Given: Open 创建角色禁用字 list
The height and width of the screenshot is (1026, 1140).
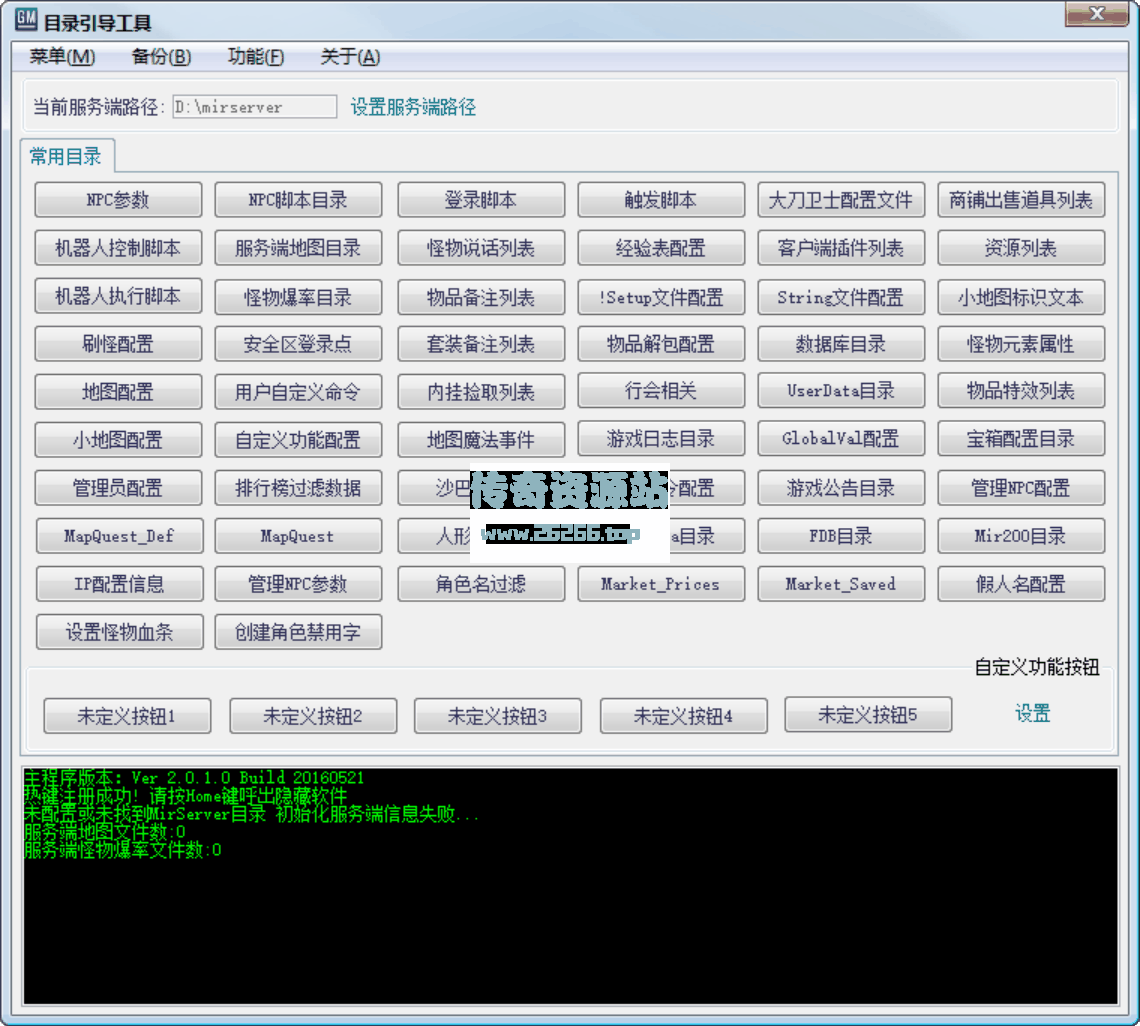Looking at the screenshot, I should click(x=298, y=631).
